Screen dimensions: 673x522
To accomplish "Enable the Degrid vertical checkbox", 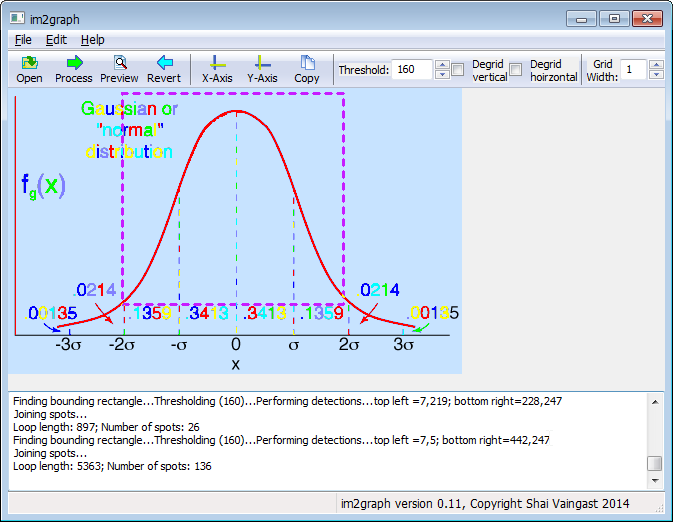I will click(x=458, y=70).
